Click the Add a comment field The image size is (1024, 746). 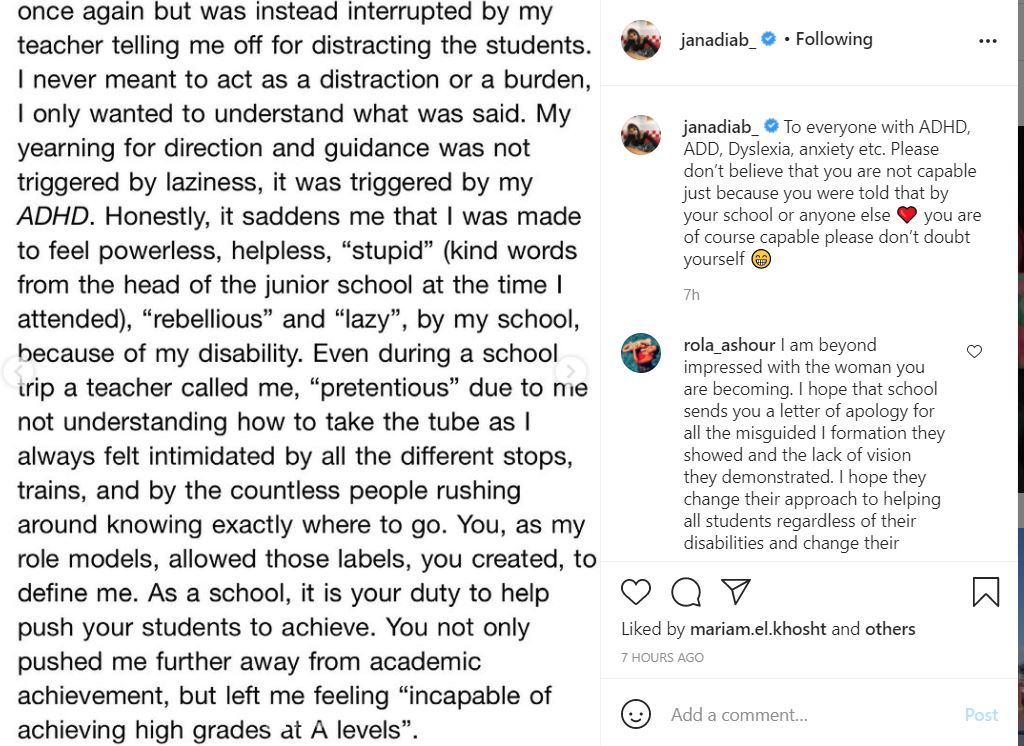pyautogui.click(x=800, y=714)
